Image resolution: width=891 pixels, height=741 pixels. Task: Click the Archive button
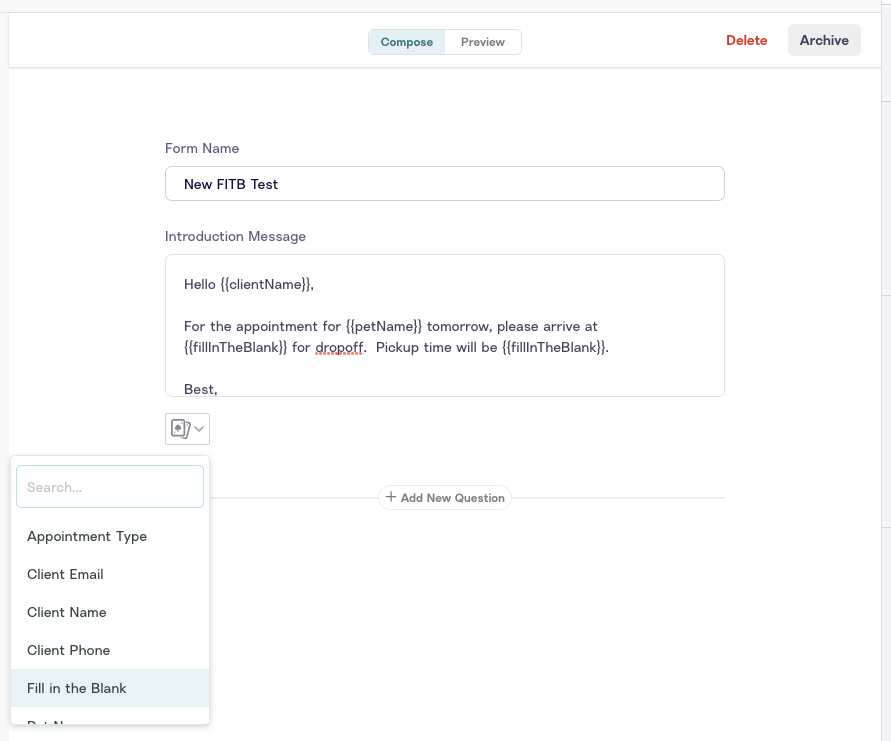coord(824,40)
